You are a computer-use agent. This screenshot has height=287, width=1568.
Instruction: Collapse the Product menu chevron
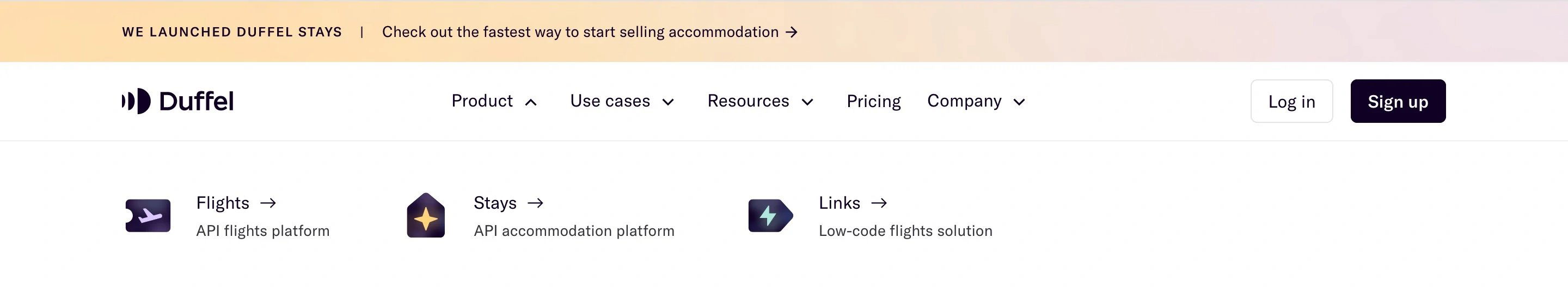click(531, 102)
